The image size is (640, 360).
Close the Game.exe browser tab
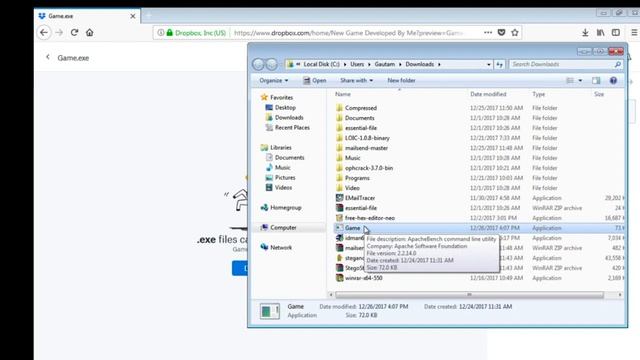tap(133, 16)
